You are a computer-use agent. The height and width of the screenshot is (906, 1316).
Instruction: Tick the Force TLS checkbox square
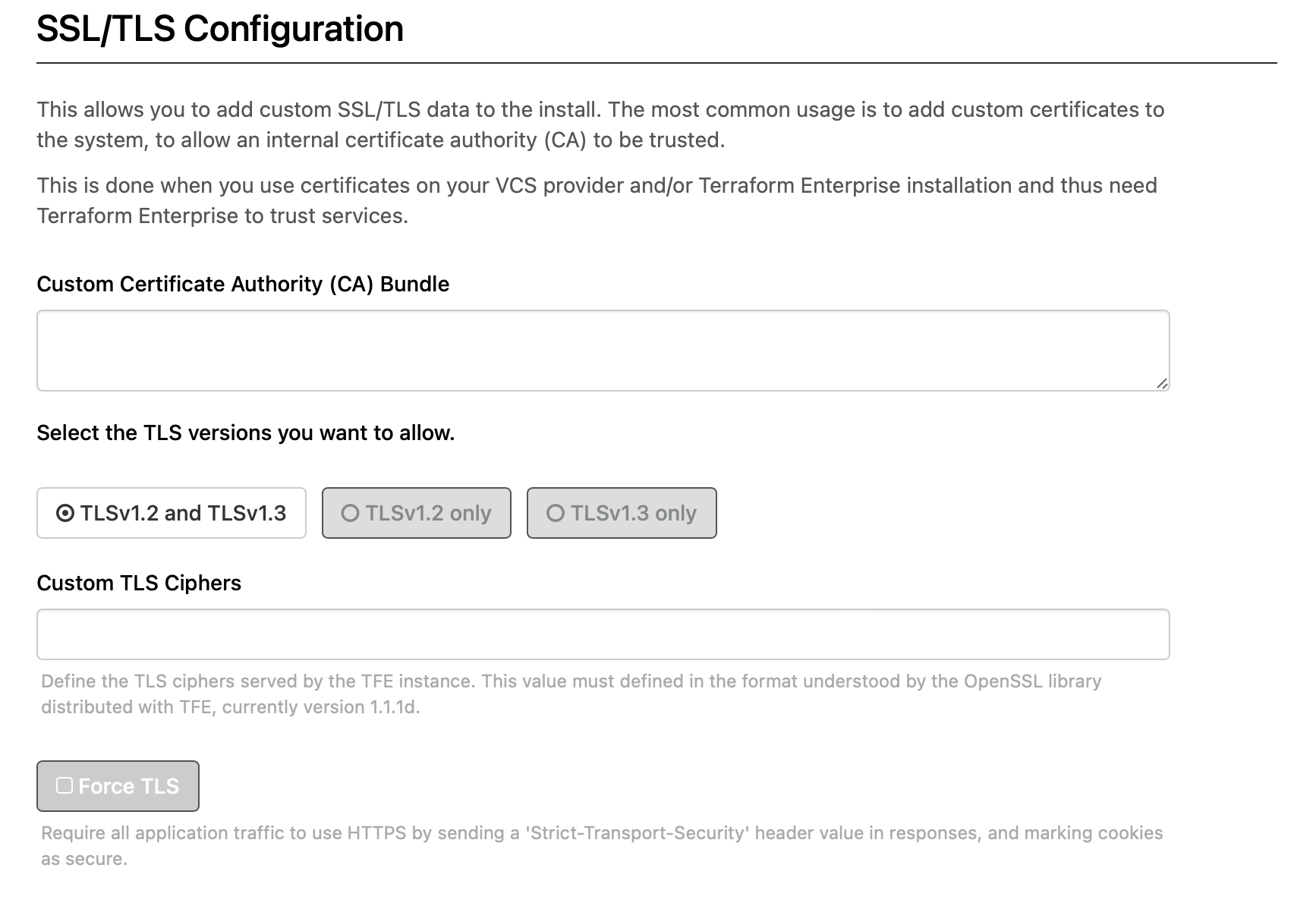click(65, 786)
